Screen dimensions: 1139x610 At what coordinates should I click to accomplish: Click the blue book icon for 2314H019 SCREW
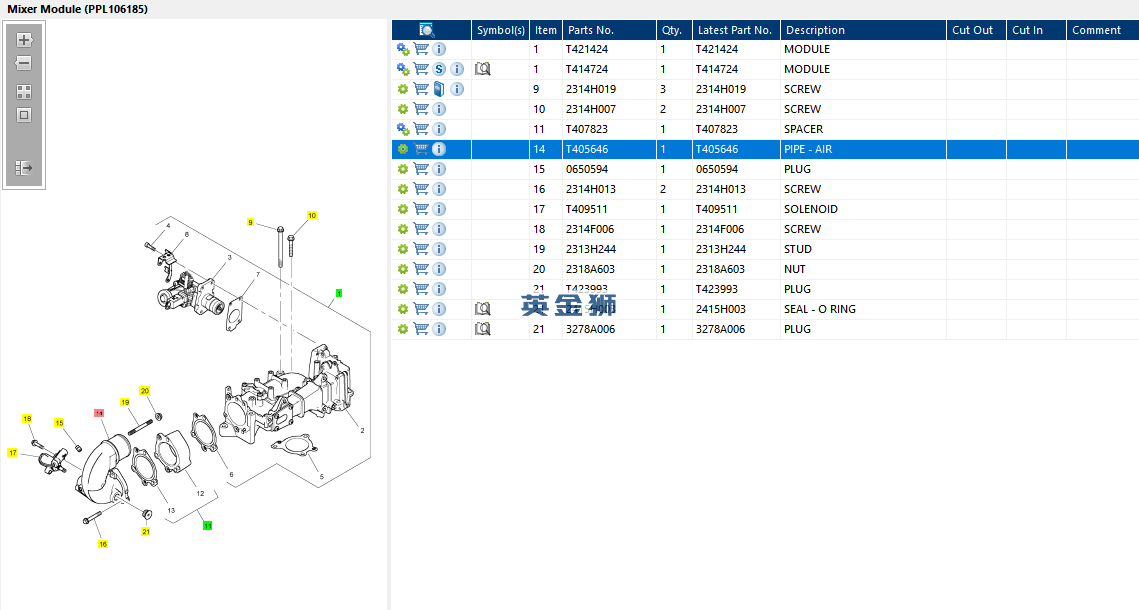(x=439, y=89)
